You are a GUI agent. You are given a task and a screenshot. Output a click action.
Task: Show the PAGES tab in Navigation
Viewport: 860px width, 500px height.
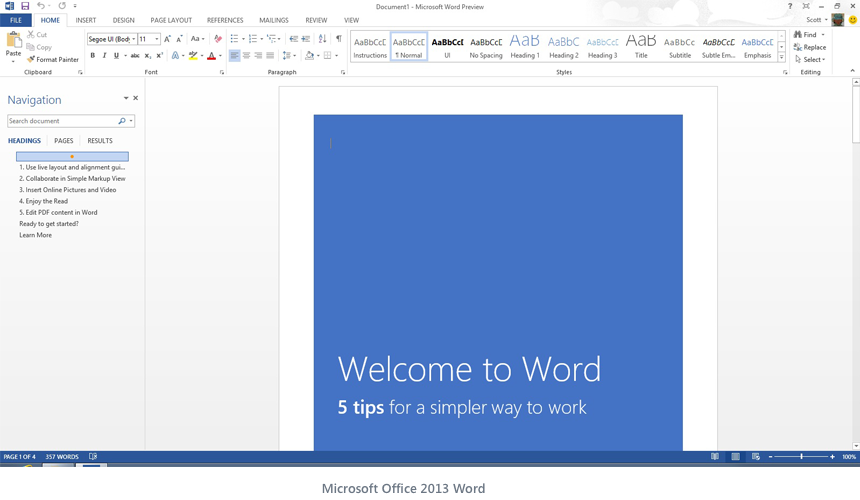64,141
